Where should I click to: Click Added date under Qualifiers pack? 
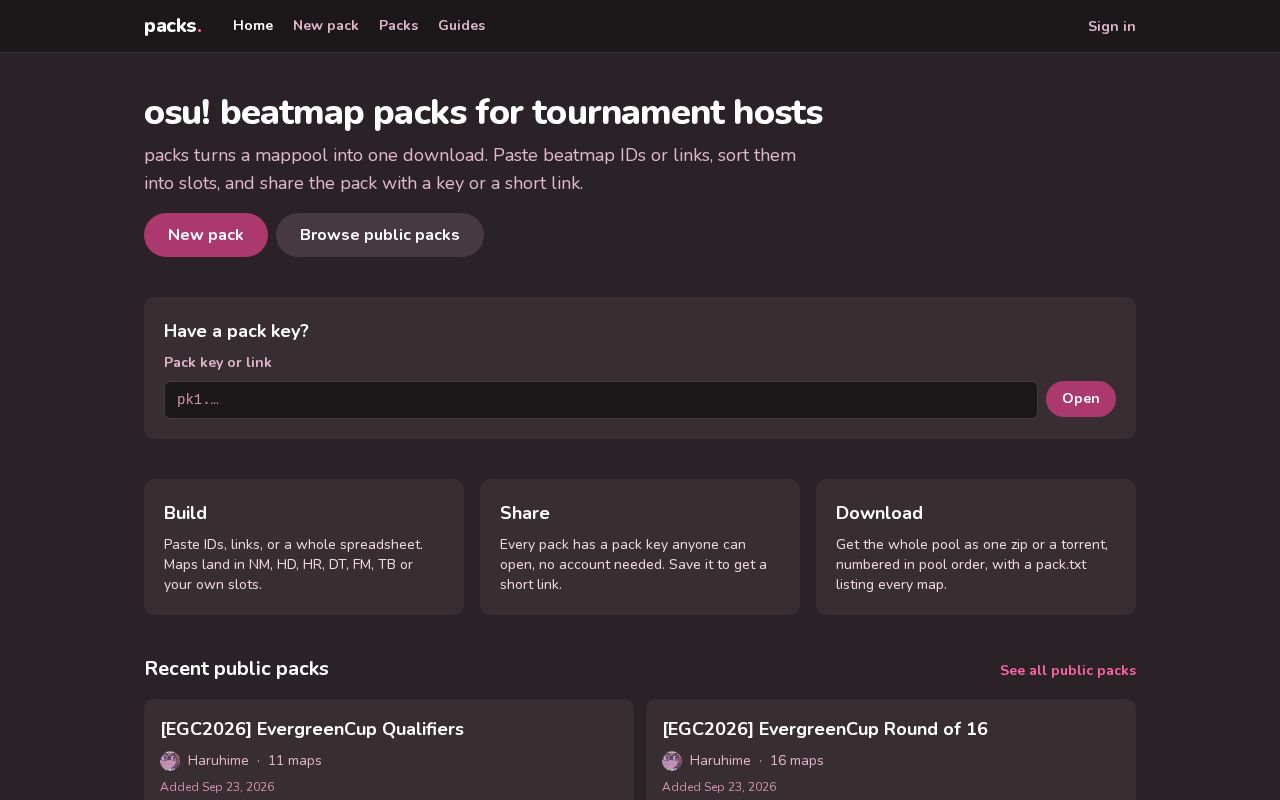coord(217,787)
